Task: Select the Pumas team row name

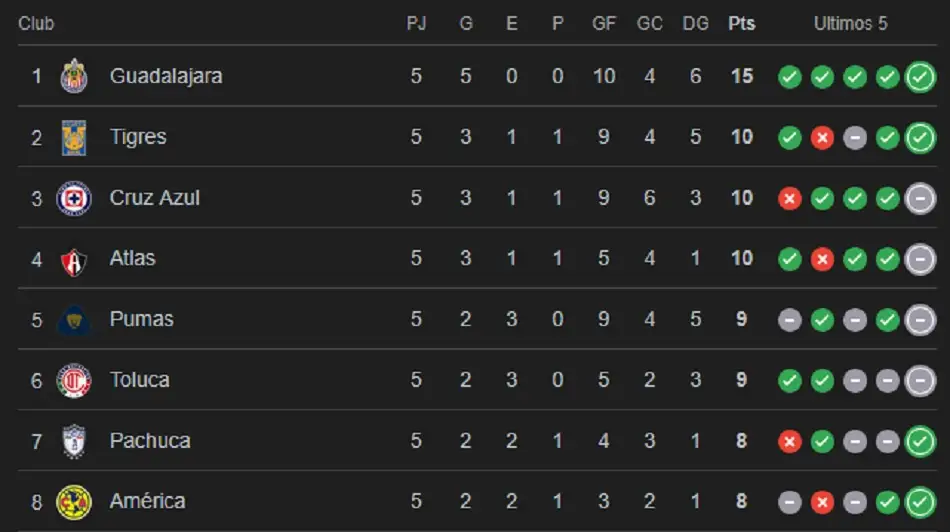Action: 142,319
